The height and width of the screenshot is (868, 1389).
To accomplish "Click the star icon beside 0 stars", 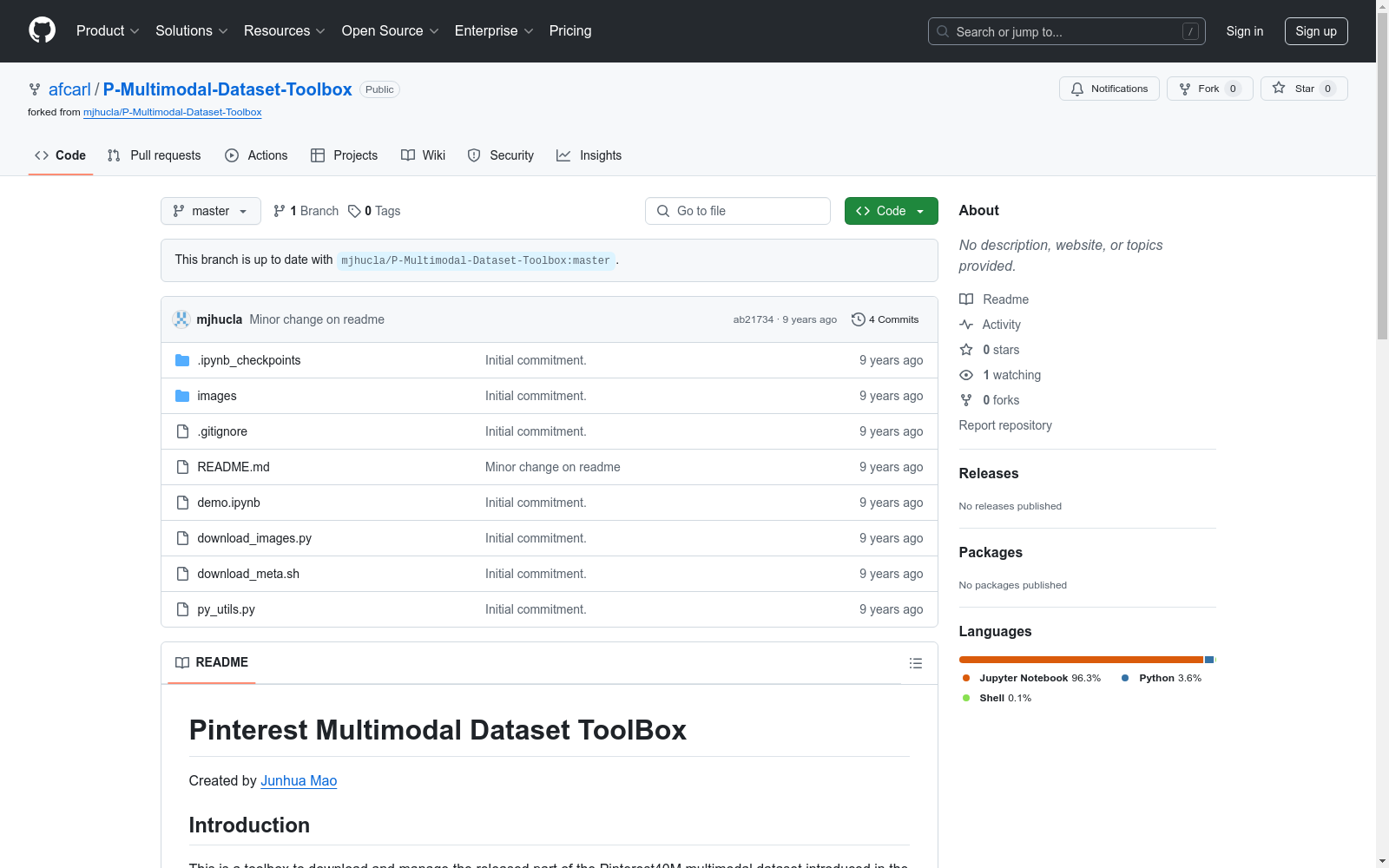I will [x=966, y=350].
